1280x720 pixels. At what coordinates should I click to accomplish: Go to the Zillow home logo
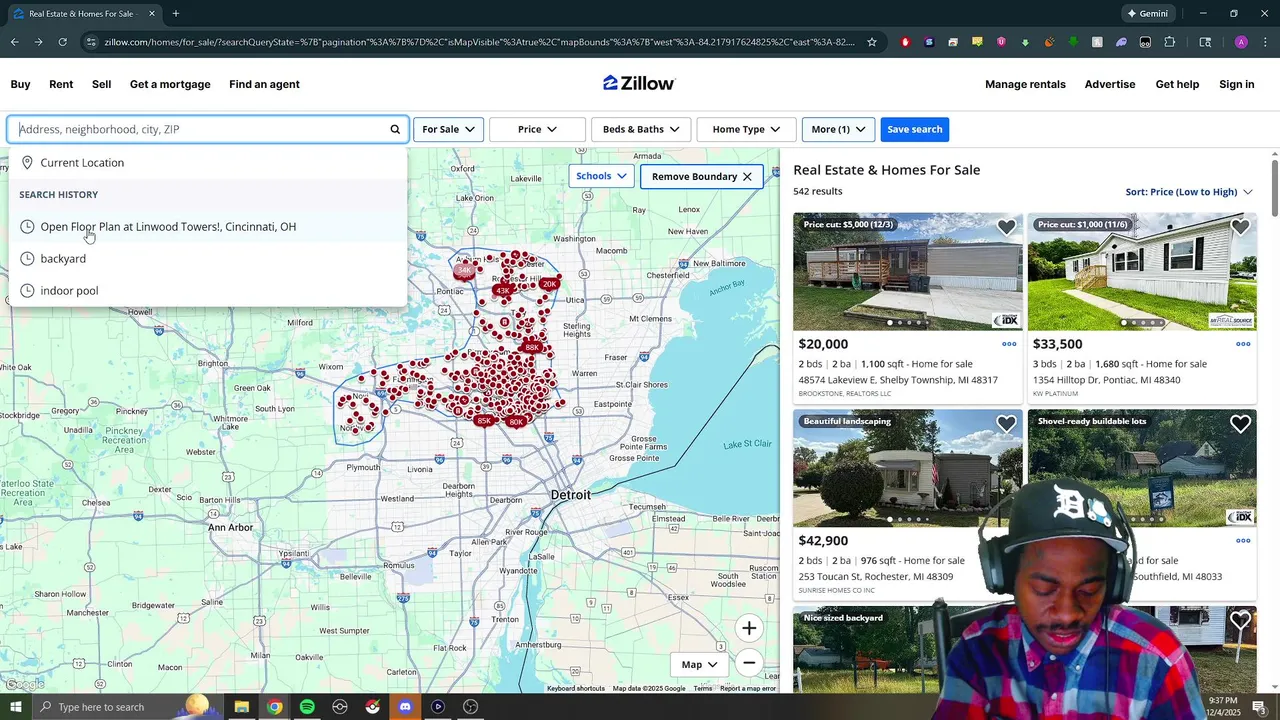[639, 83]
